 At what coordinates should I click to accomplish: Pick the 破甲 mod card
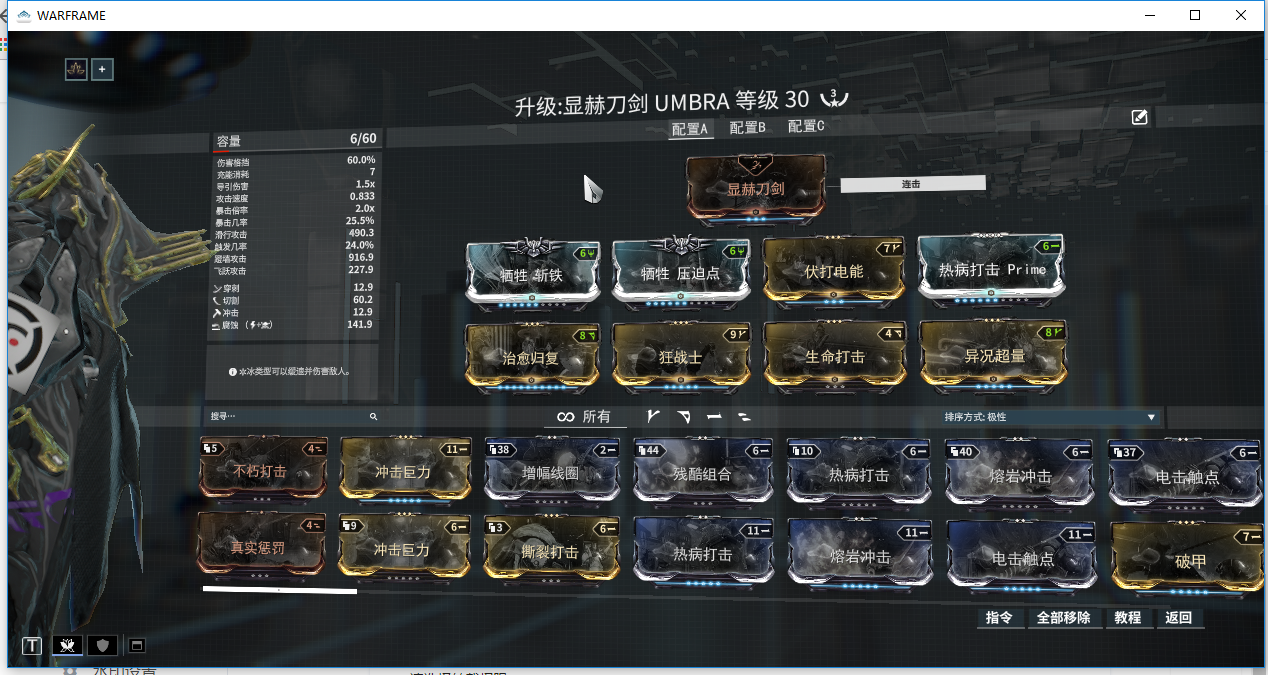coord(1187,558)
